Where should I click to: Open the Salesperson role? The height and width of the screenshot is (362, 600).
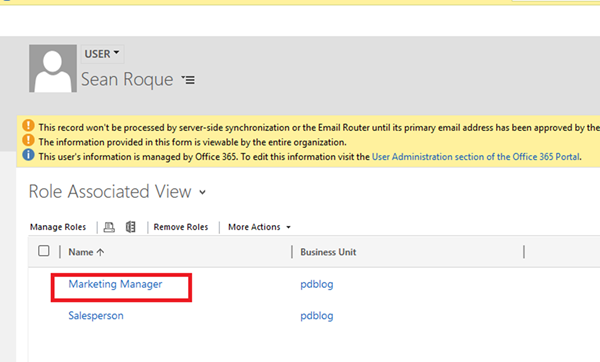(96, 316)
